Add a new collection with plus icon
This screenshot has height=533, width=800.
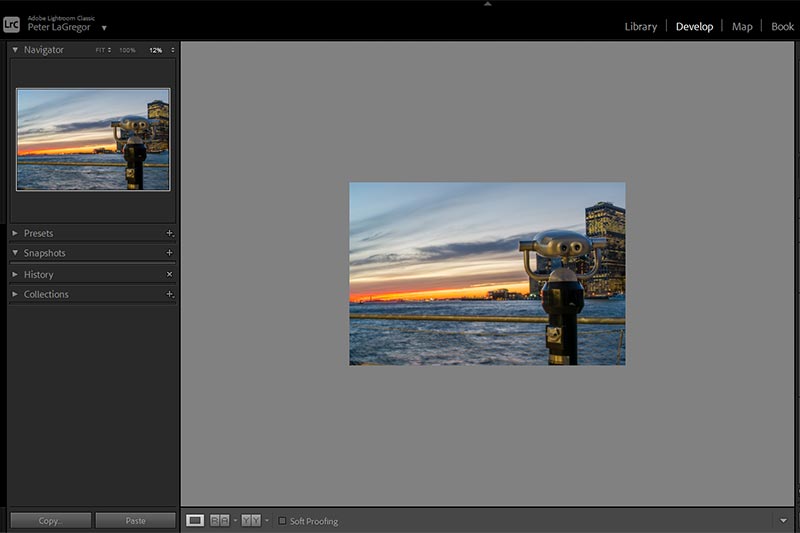click(169, 294)
